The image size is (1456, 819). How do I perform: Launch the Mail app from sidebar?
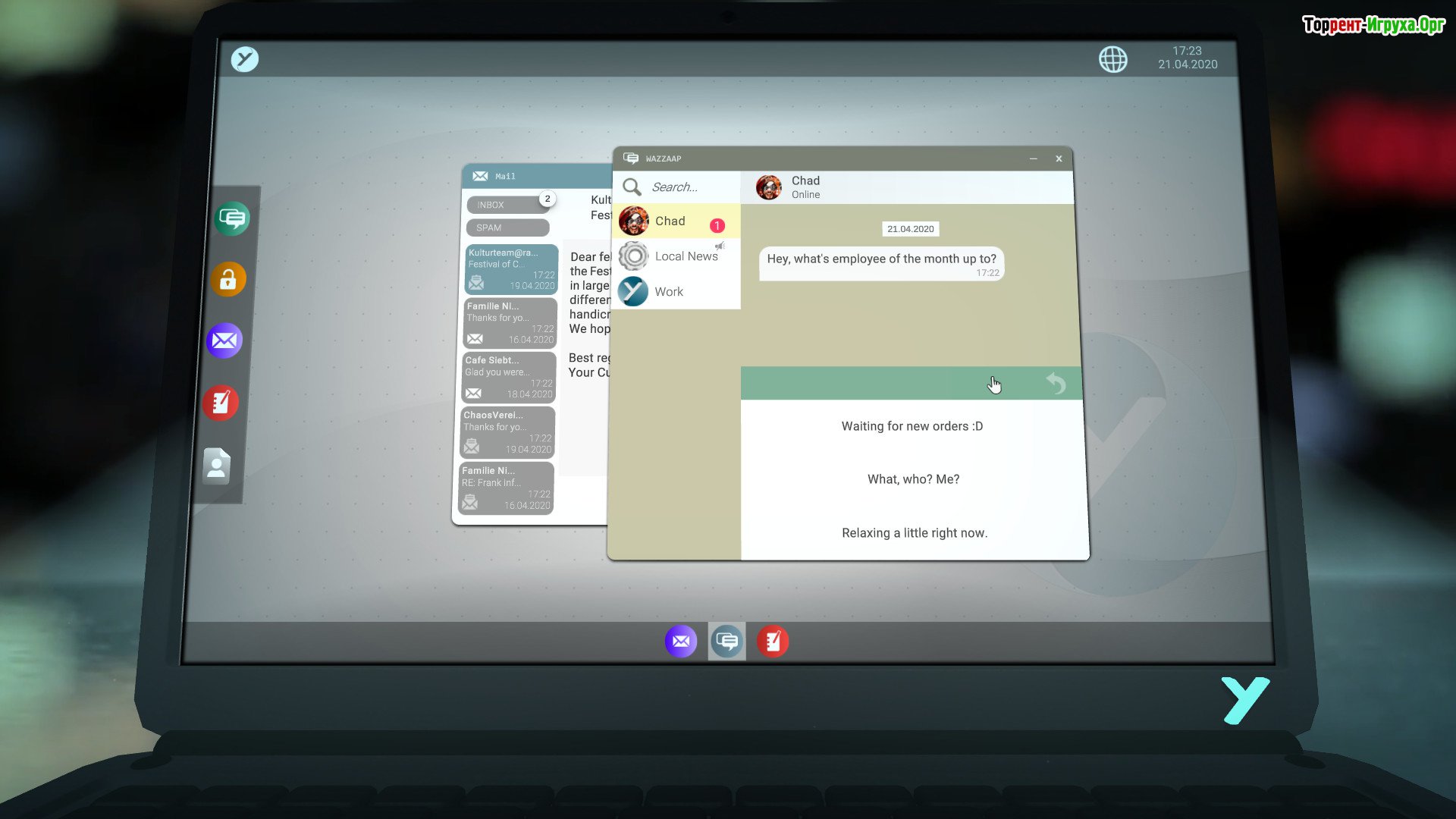click(224, 340)
